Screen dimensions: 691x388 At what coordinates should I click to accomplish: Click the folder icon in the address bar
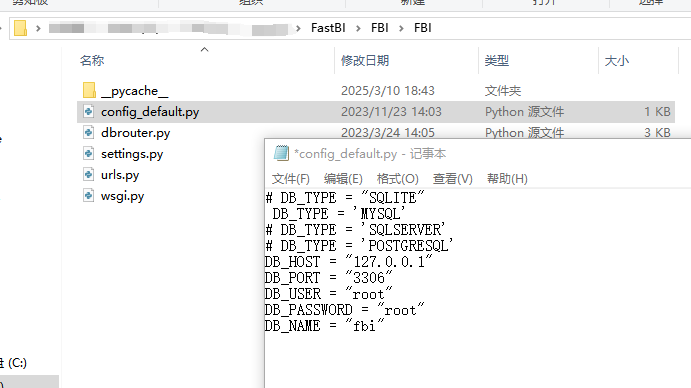click(x=20, y=28)
